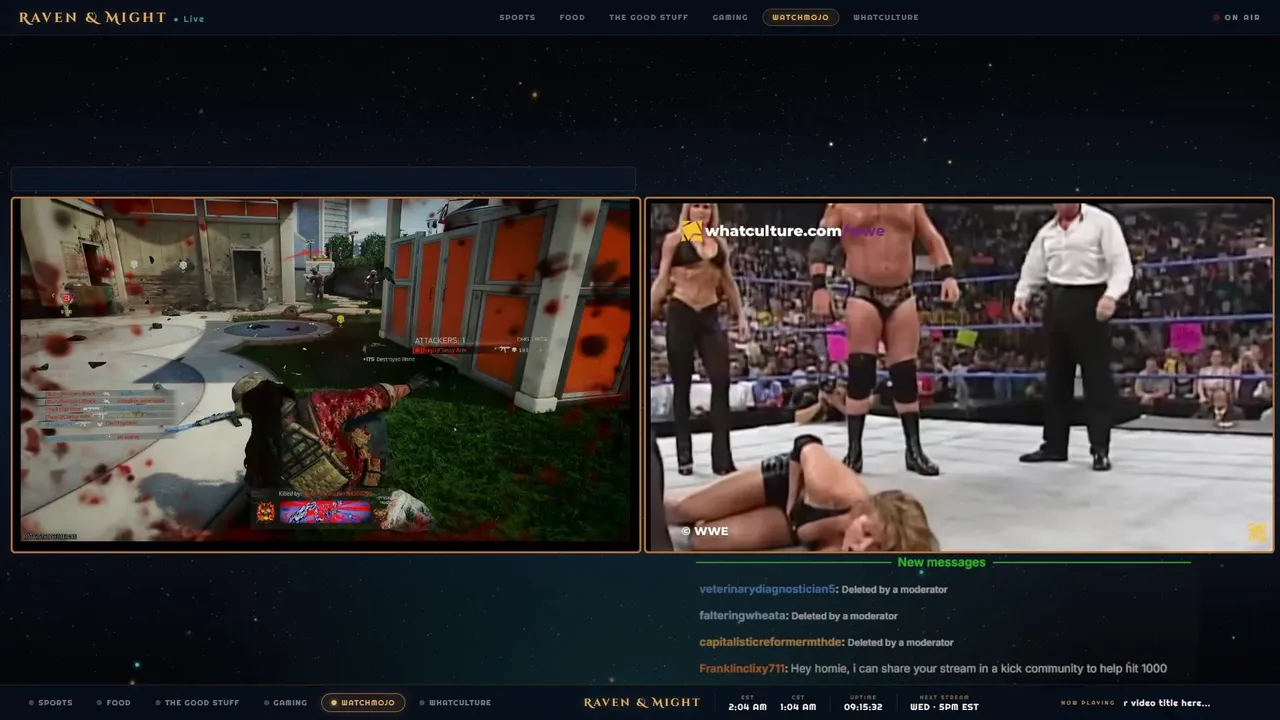This screenshot has height=720, width=1280.
Task: Select Gaming in the bottom bar
Action: (286, 703)
